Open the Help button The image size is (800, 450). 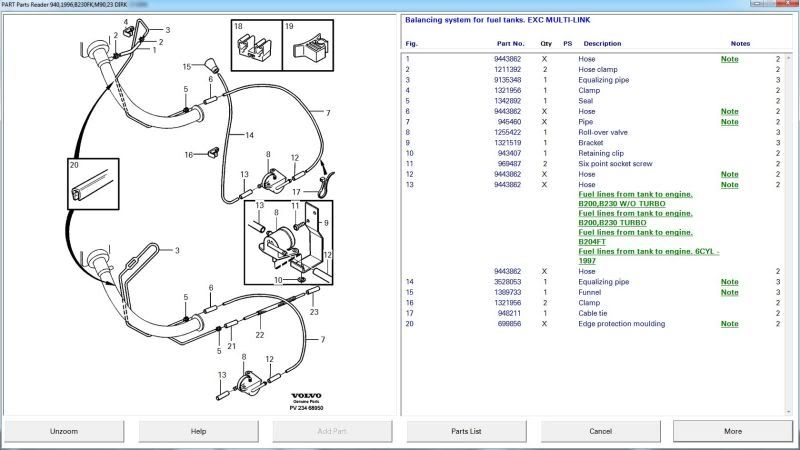[x=199, y=431]
